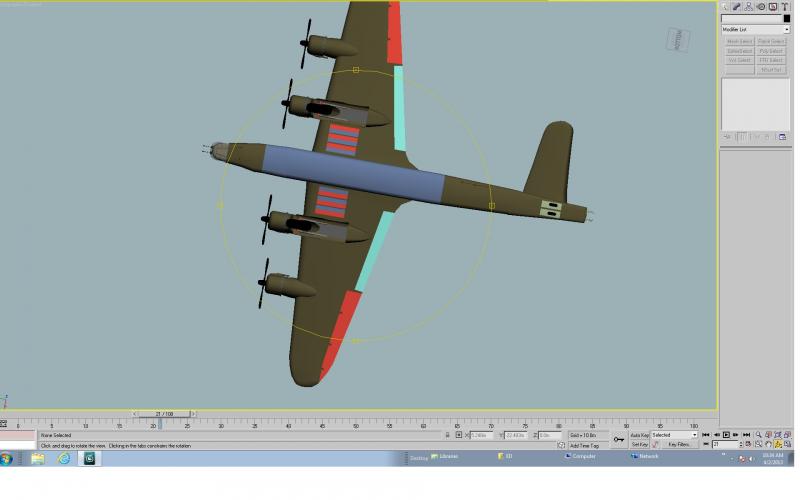Click the Y coordinate field
The image size is (800, 500).
tap(515, 435)
